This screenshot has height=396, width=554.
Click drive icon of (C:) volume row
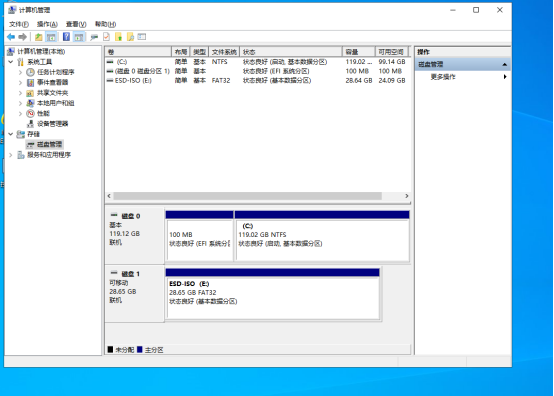[x=110, y=62]
